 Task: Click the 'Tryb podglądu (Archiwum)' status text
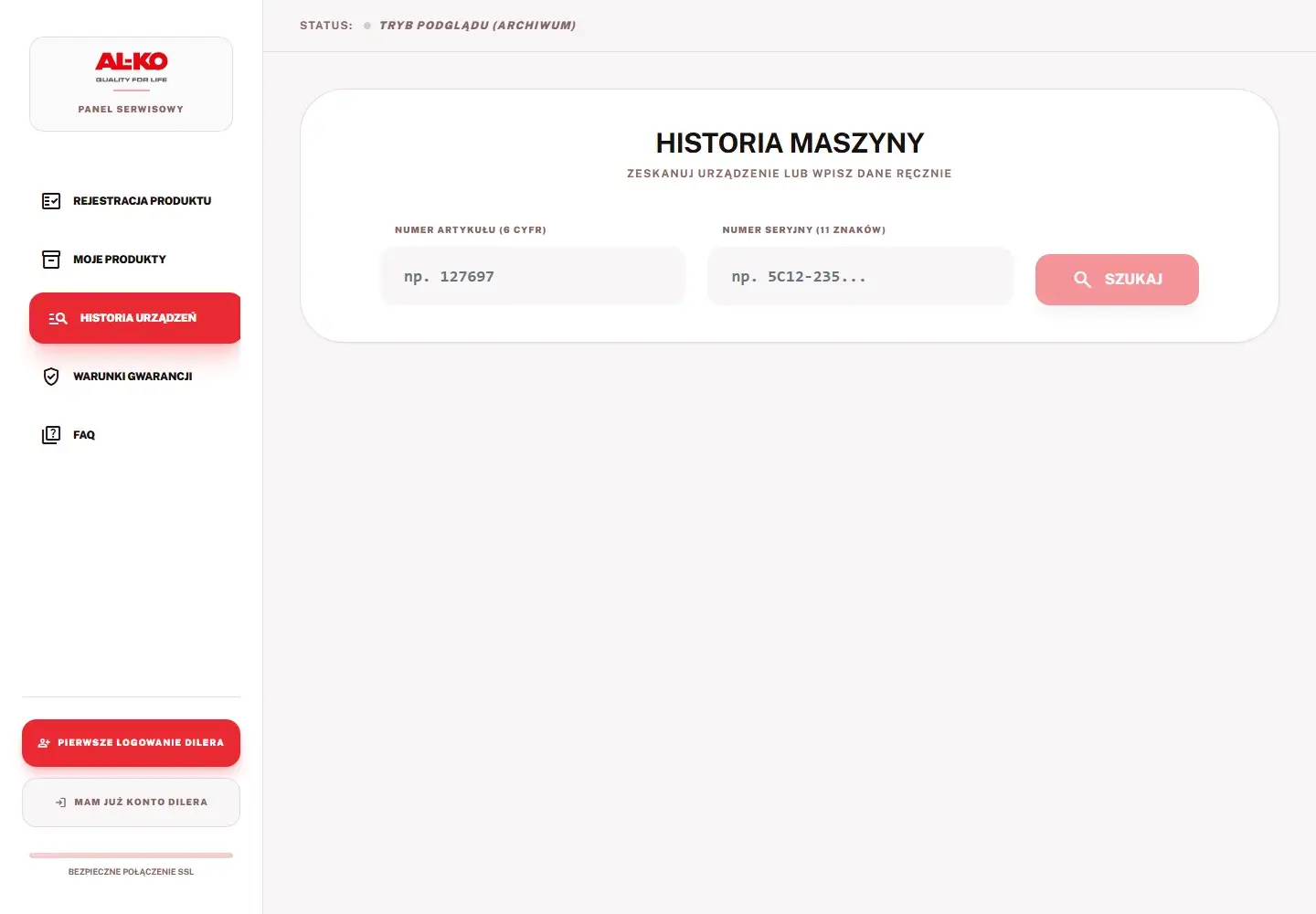(x=478, y=26)
